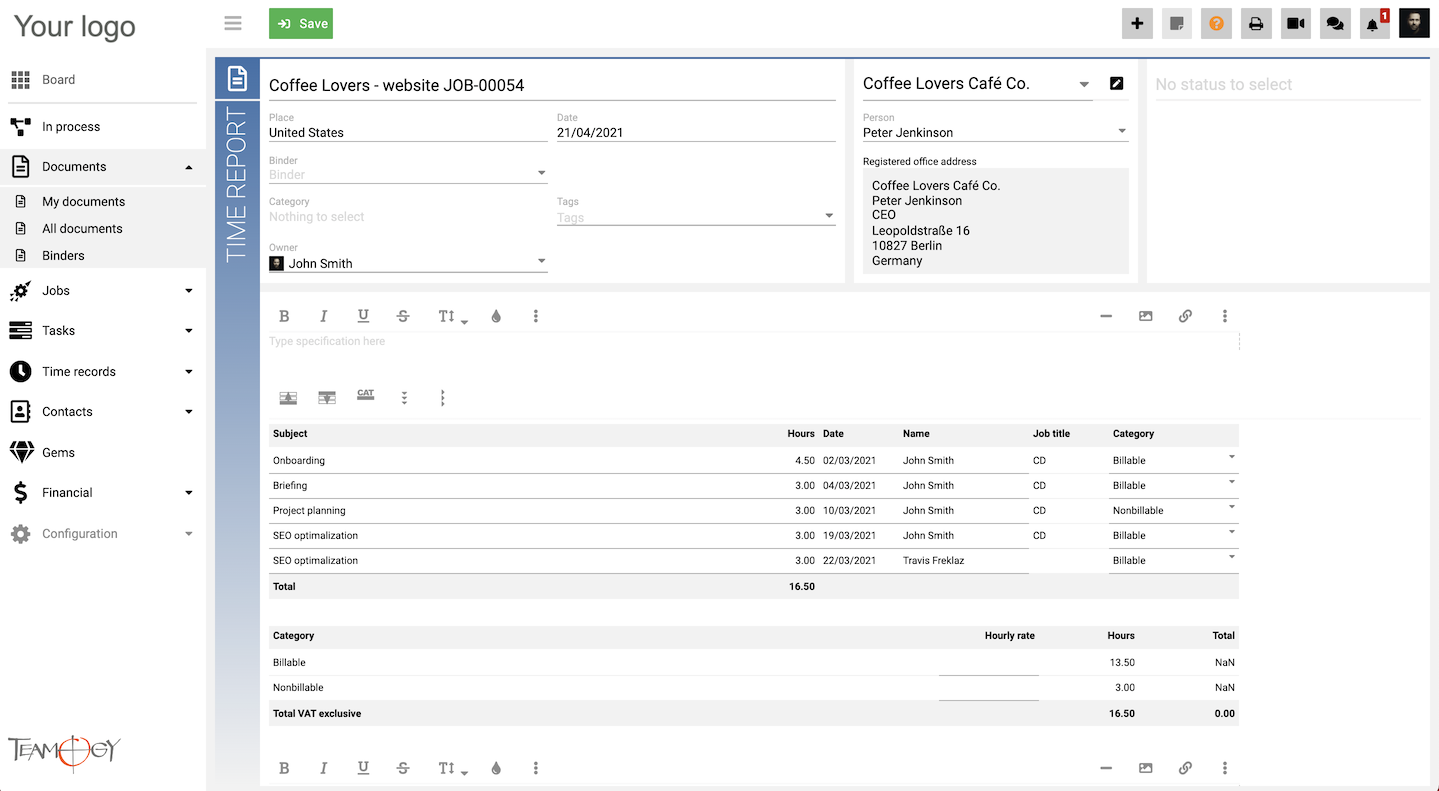This screenshot has height=791, width=1439.
Task: Open font size dropdown in specification editor
Action: pyautogui.click(x=452, y=316)
